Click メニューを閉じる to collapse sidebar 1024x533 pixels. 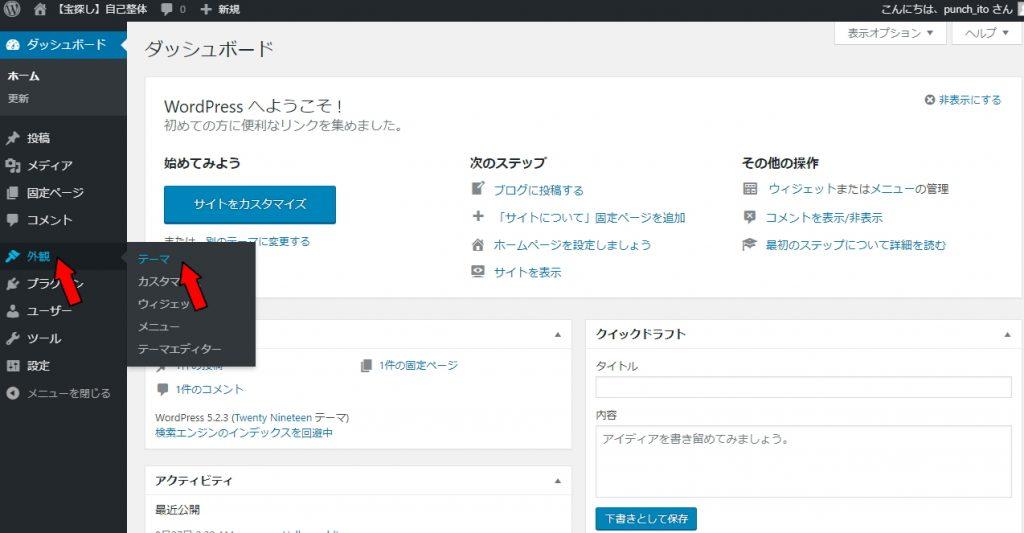69,393
